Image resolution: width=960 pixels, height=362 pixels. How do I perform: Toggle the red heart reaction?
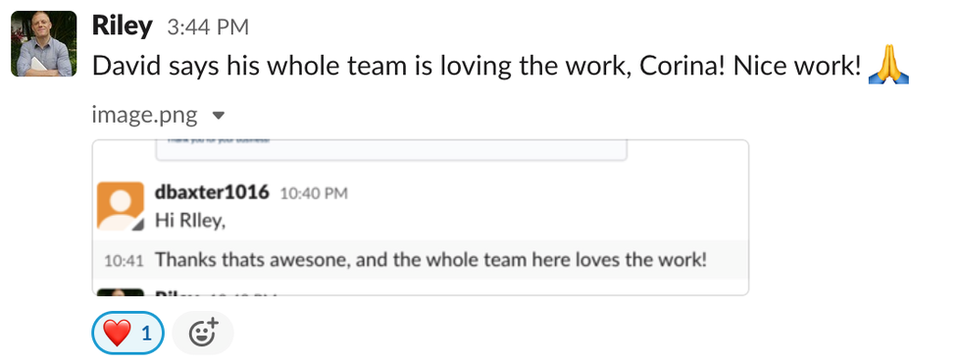click(x=127, y=333)
